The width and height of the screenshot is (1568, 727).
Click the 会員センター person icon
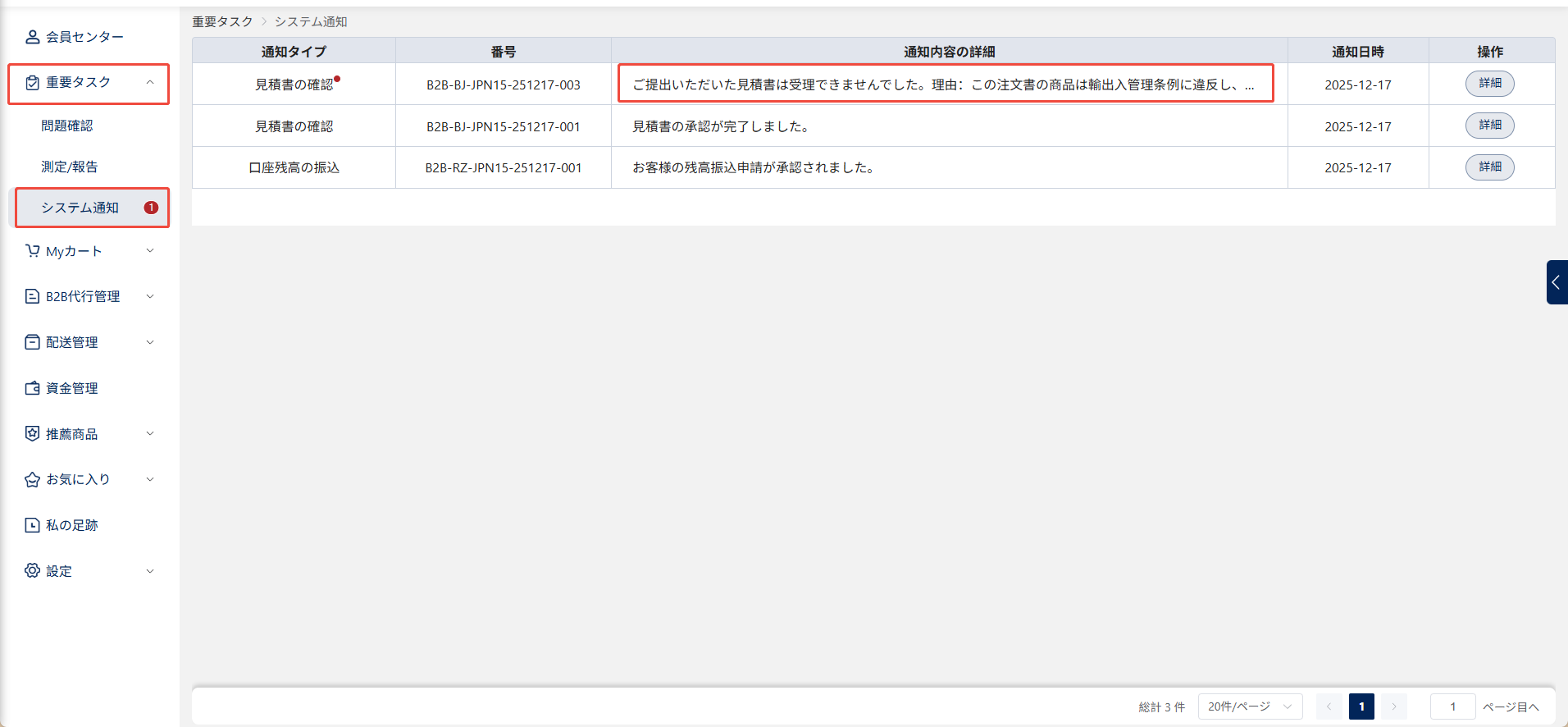coord(33,37)
